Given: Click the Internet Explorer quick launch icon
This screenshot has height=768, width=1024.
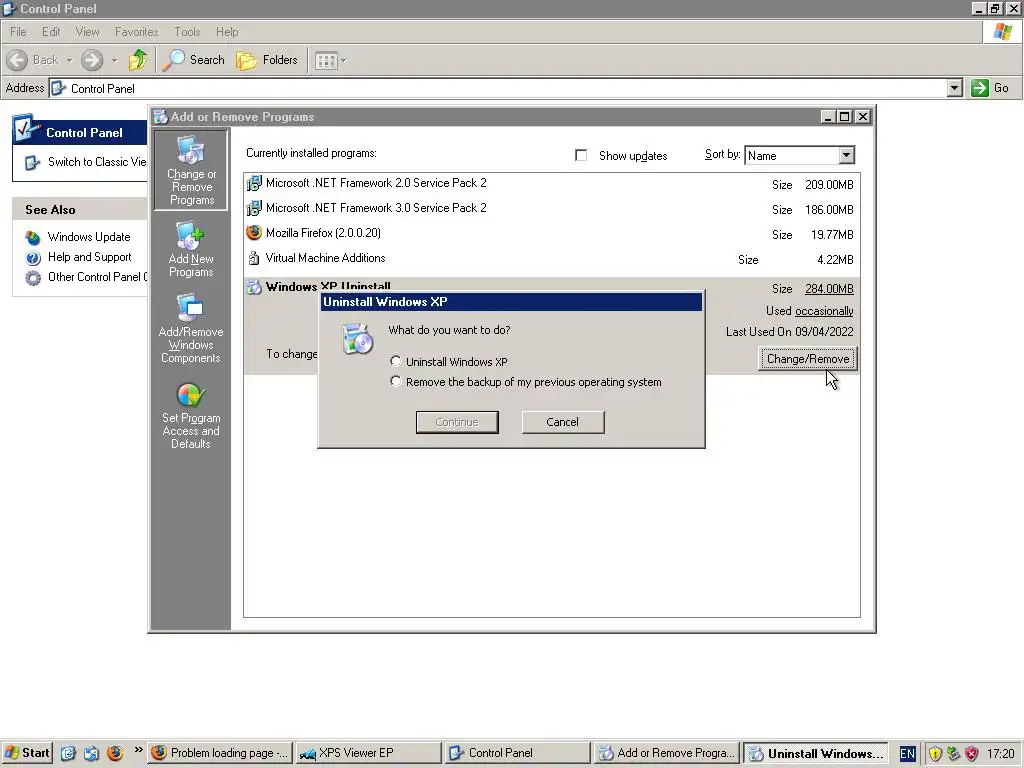Looking at the screenshot, I should pos(68,753).
